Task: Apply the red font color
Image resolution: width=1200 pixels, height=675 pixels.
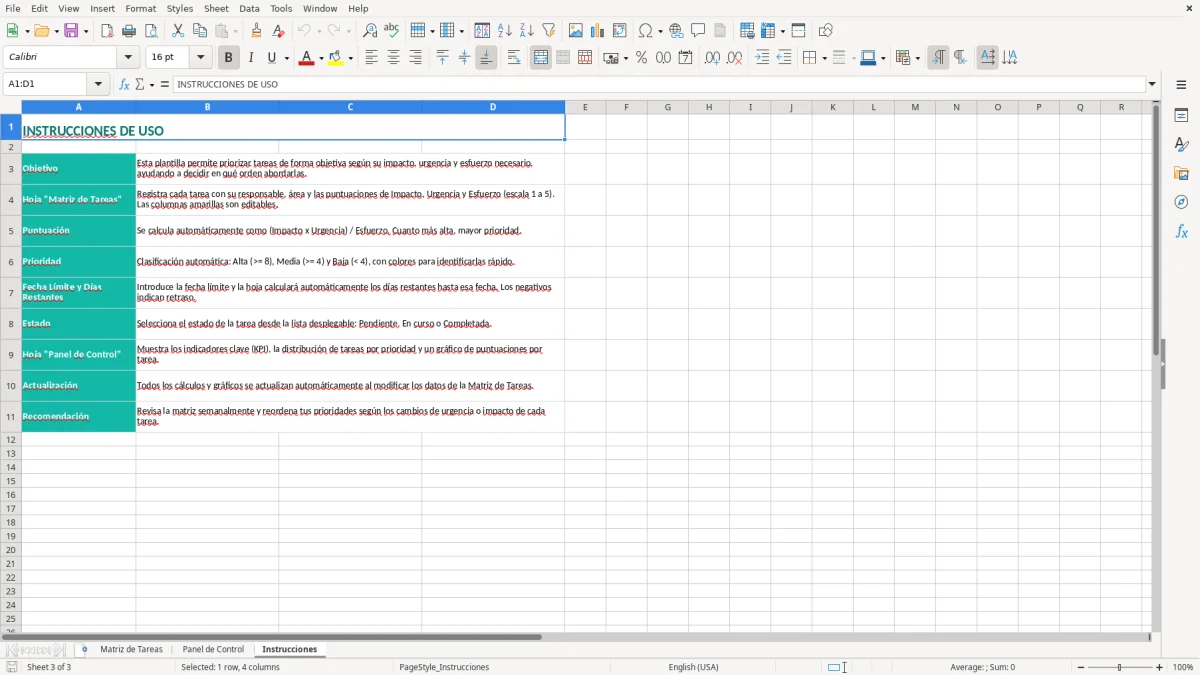Action: pos(307,58)
